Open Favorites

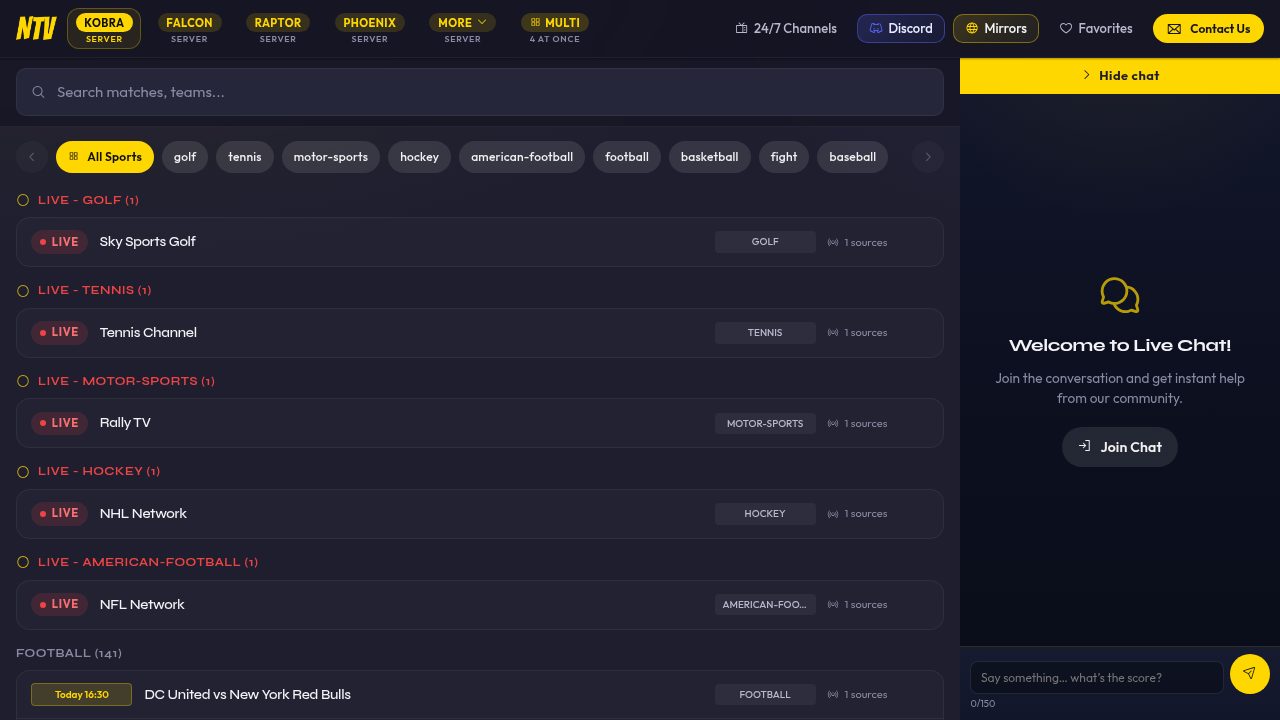point(1096,29)
